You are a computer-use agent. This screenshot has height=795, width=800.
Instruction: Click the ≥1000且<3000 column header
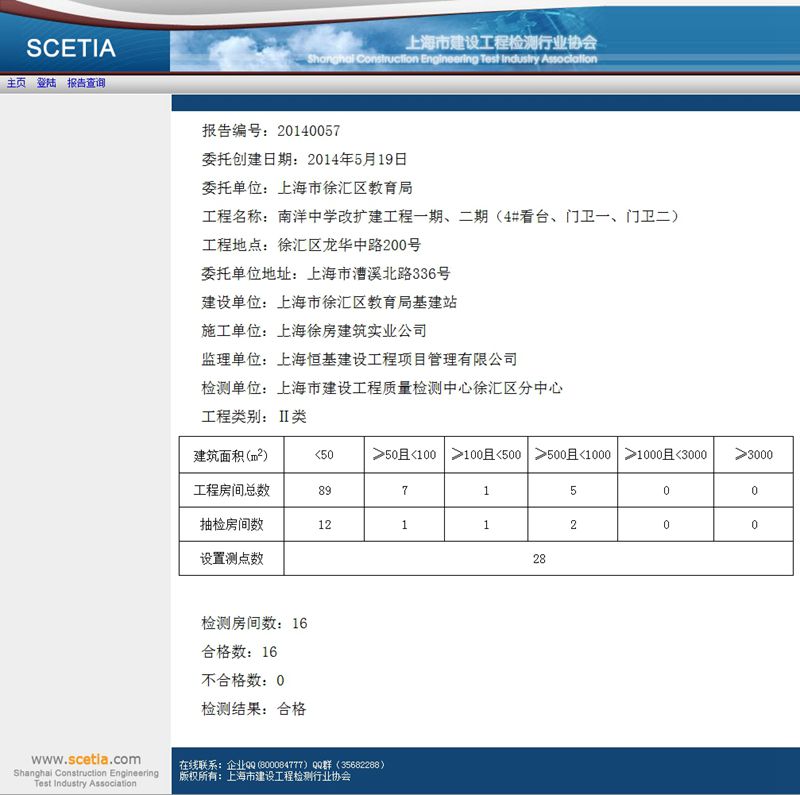(666, 455)
